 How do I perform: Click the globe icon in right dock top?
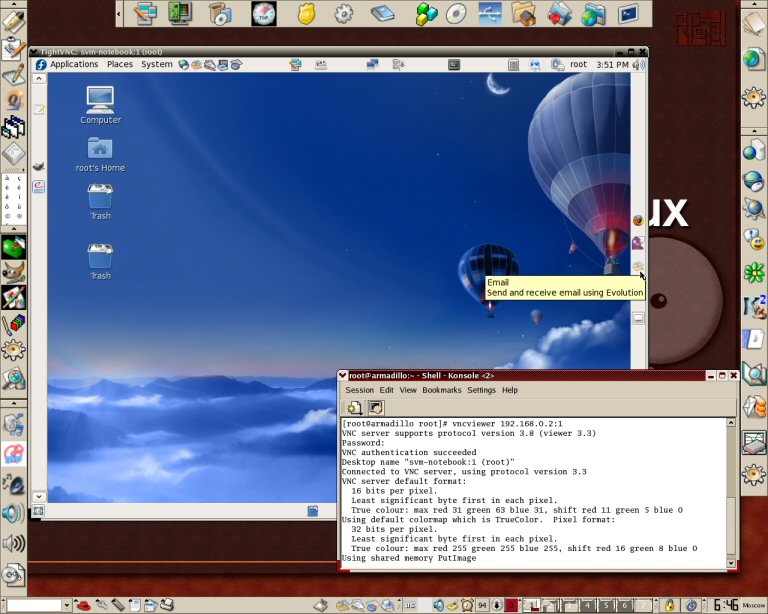[x=752, y=59]
